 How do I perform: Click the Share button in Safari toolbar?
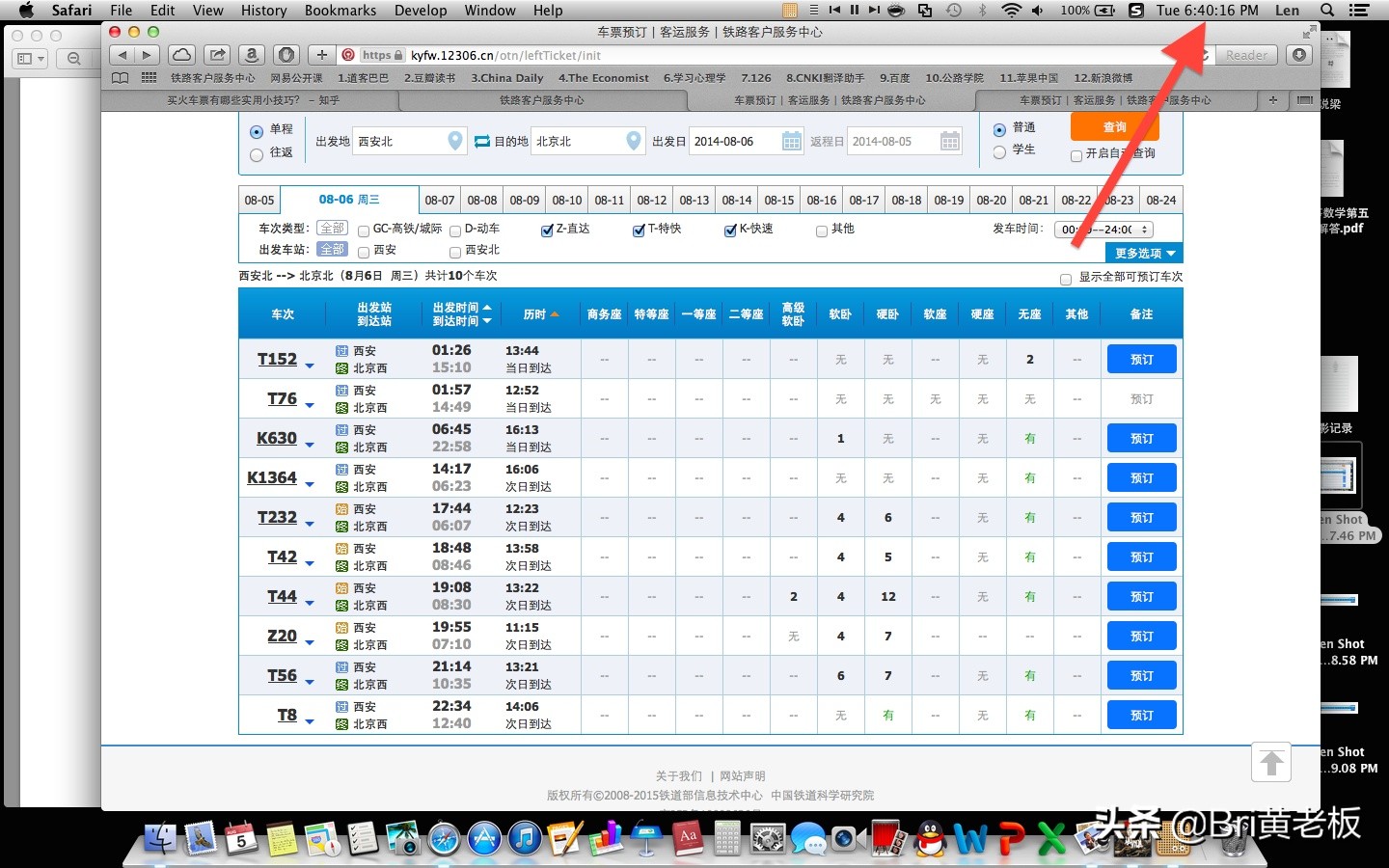point(218,55)
